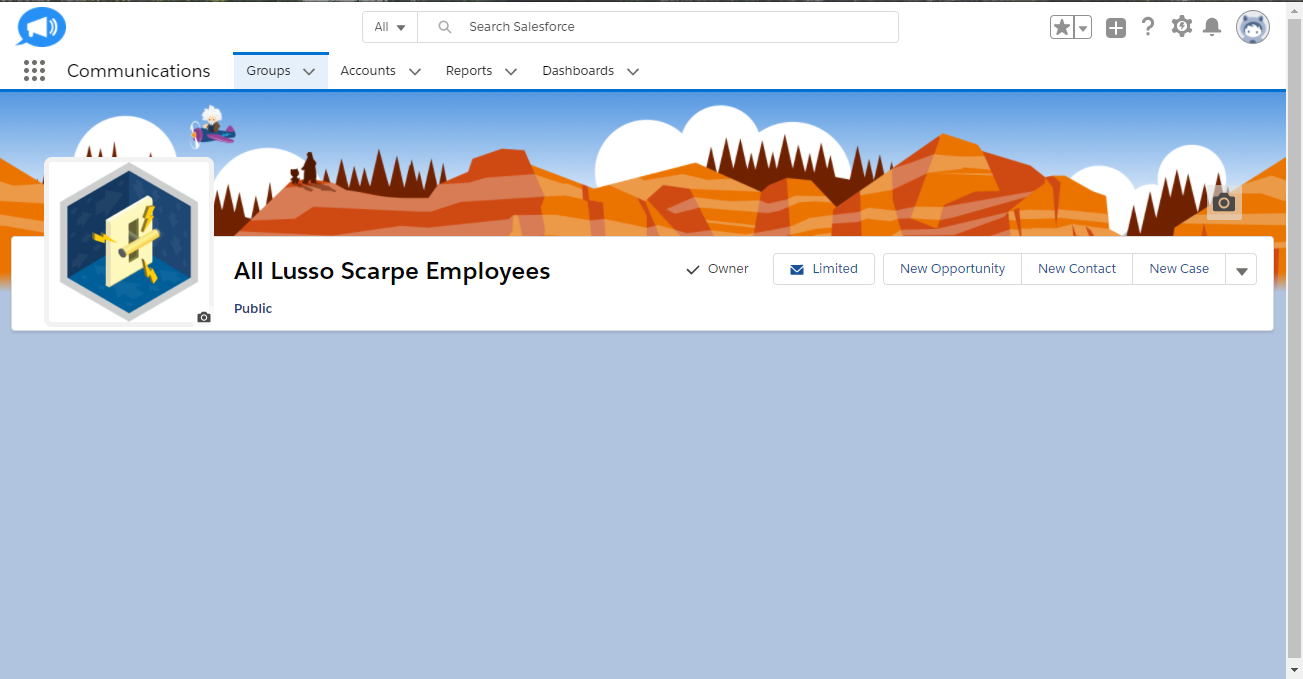Screen dimensions: 1303x679
Task: Click the group's hexagon badge photo
Action: coord(129,242)
